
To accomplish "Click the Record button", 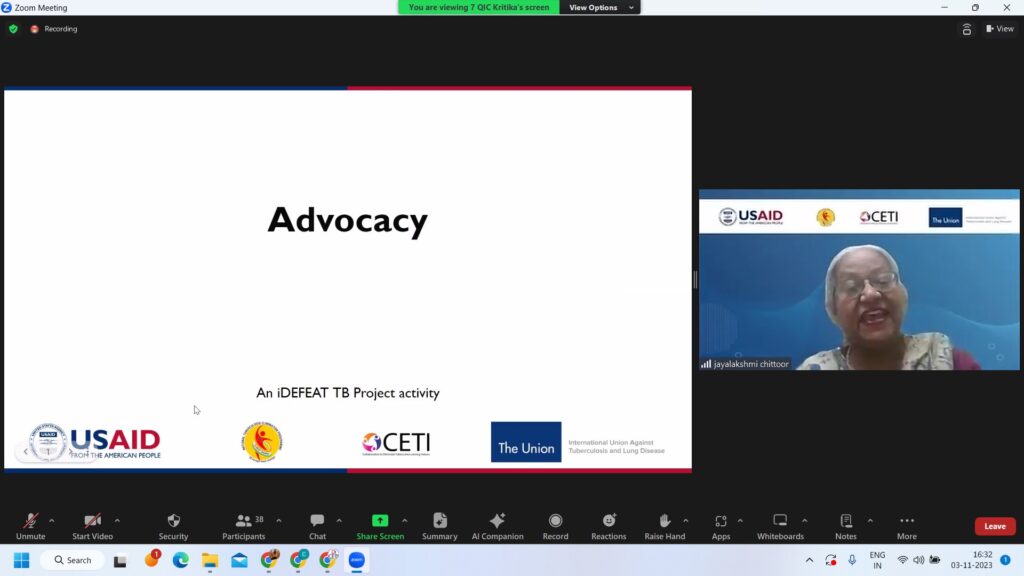I will 555,525.
